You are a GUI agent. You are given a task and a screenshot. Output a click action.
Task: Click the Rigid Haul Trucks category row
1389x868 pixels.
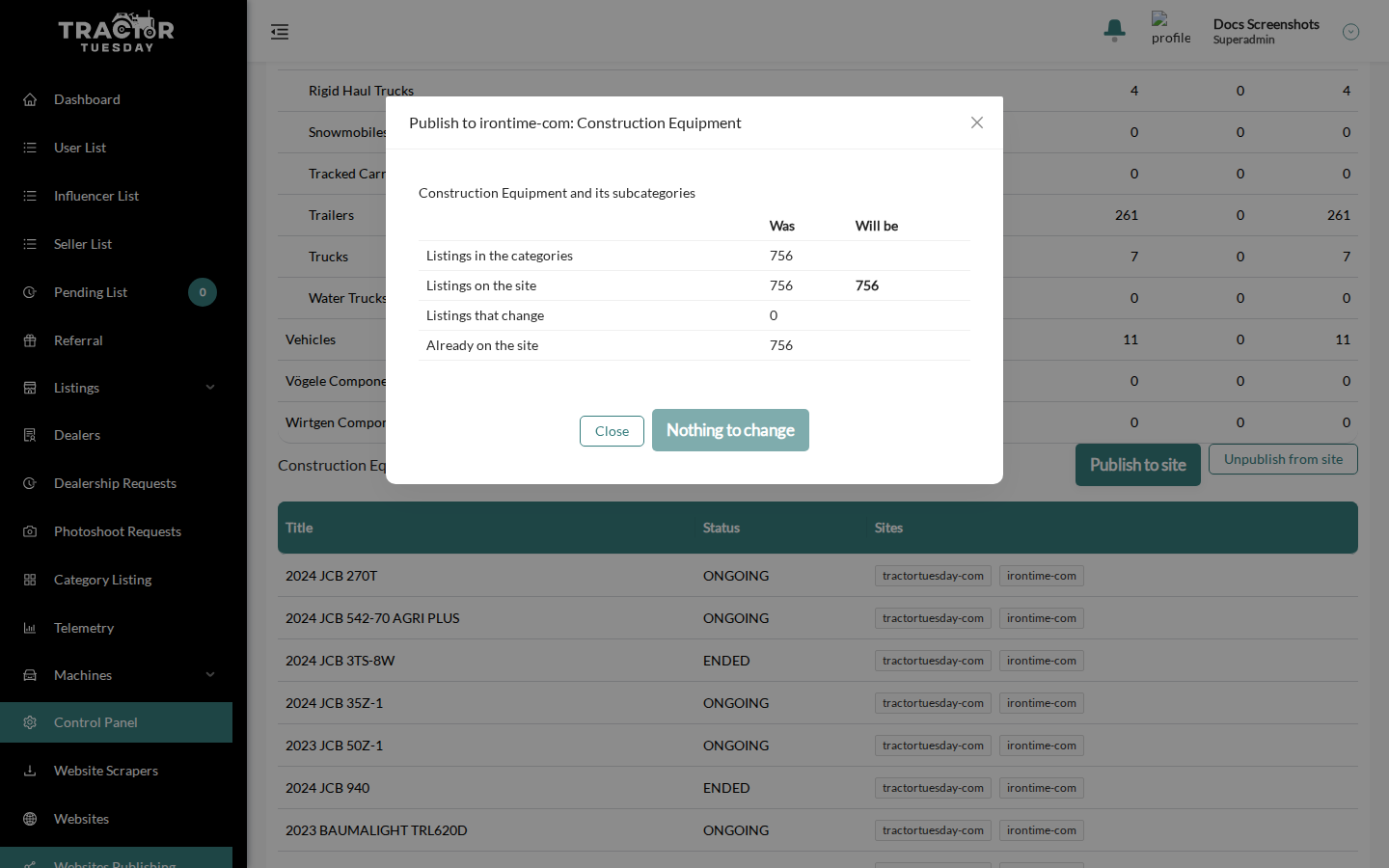(818, 91)
